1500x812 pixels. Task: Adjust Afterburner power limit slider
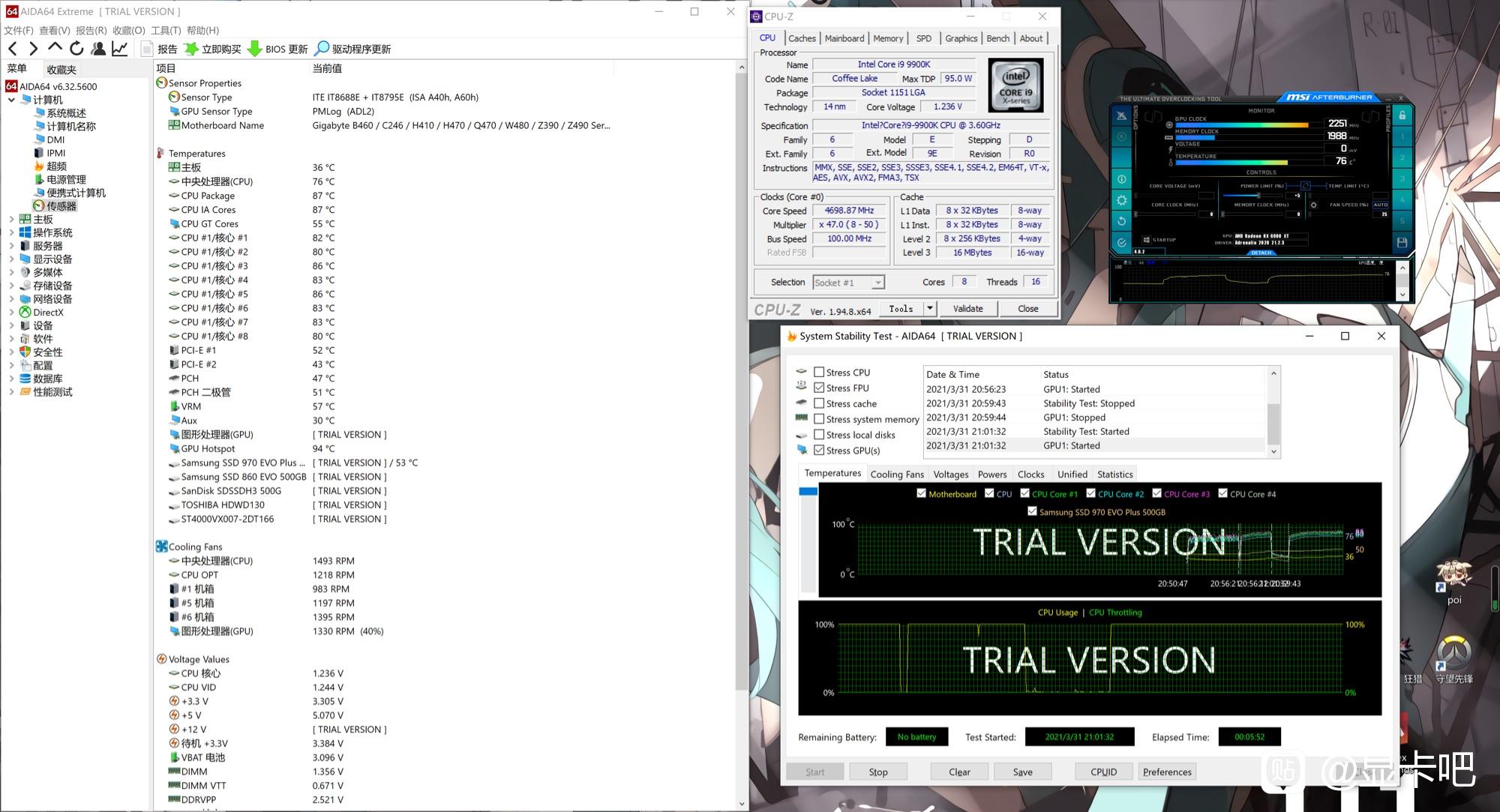tap(1258, 195)
